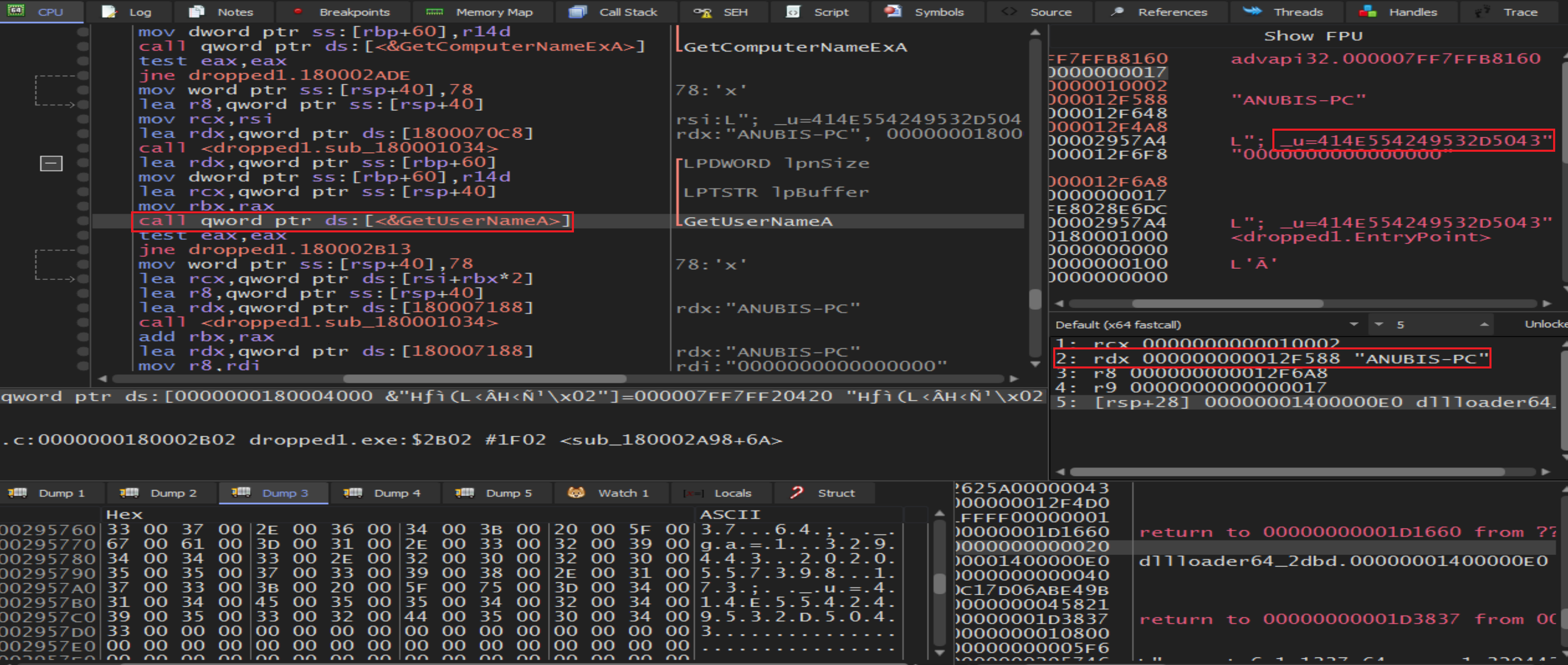The image size is (1568, 665).
Task: Click the Watch 1 tab icon
Action: point(576,493)
